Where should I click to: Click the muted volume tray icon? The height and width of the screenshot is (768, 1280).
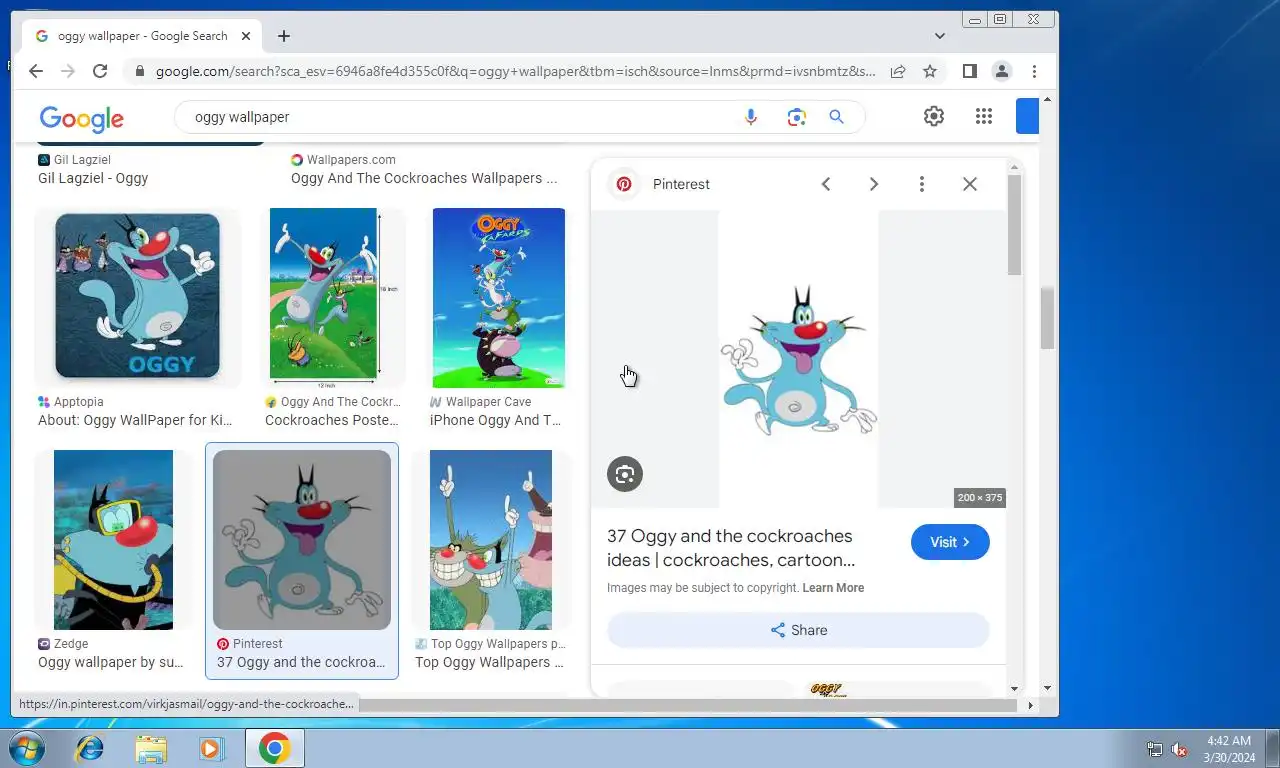coord(1180,749)
